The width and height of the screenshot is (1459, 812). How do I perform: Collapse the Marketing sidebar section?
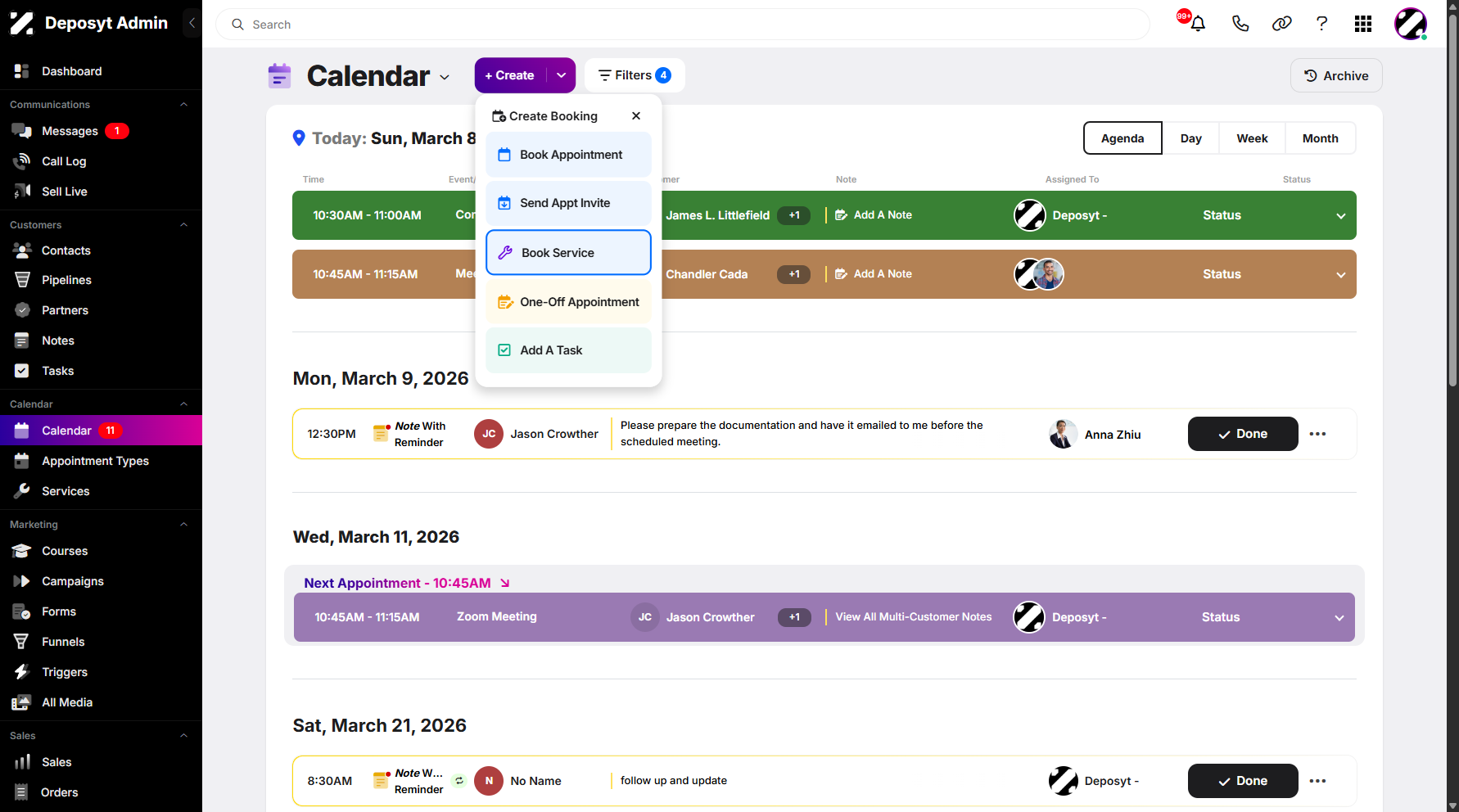[183, 525]
